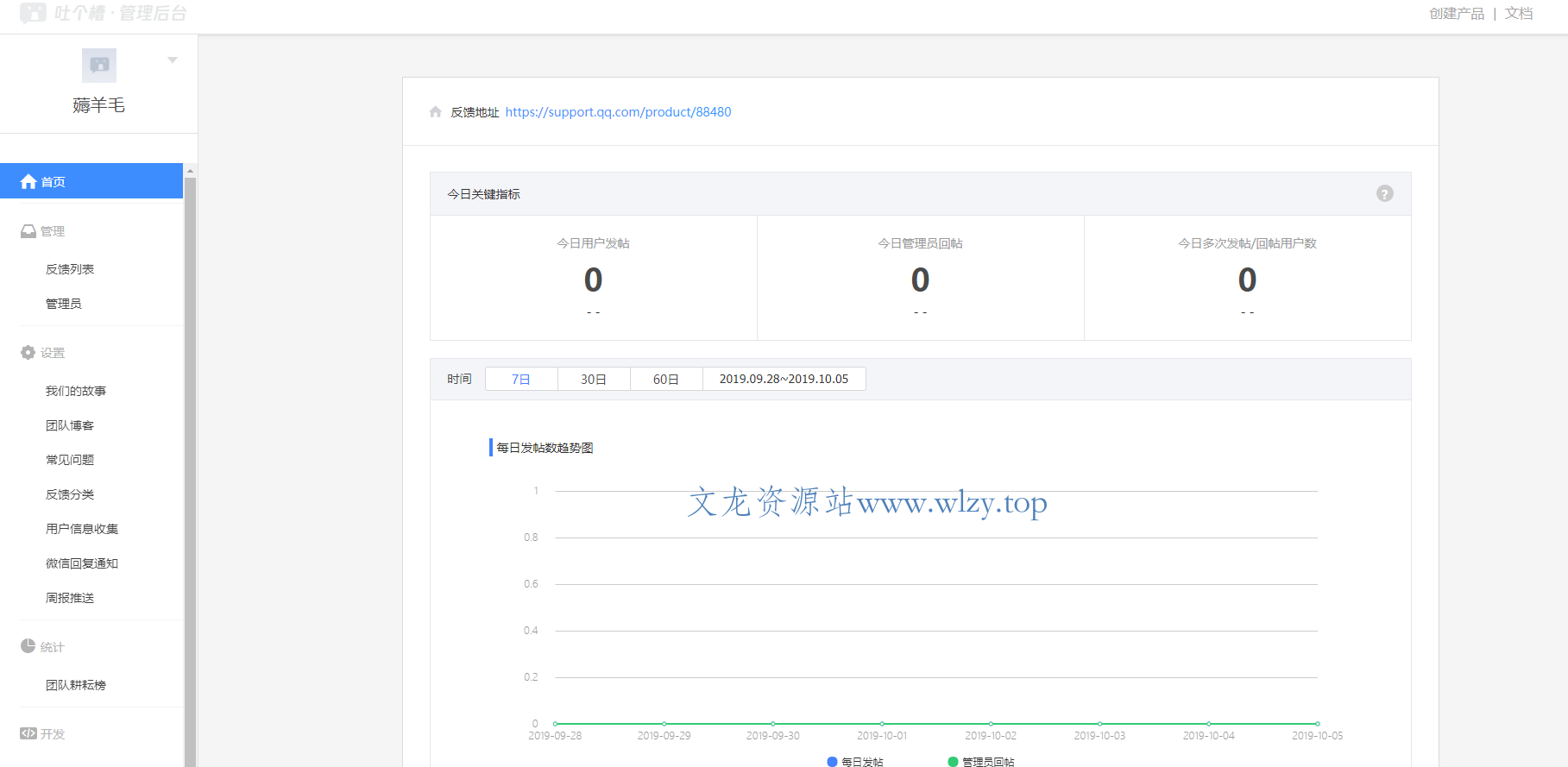
Task: Open the date range picker 2019.09.28~2019.10.05
Action: pyautogui.click(x=784, y=379)
